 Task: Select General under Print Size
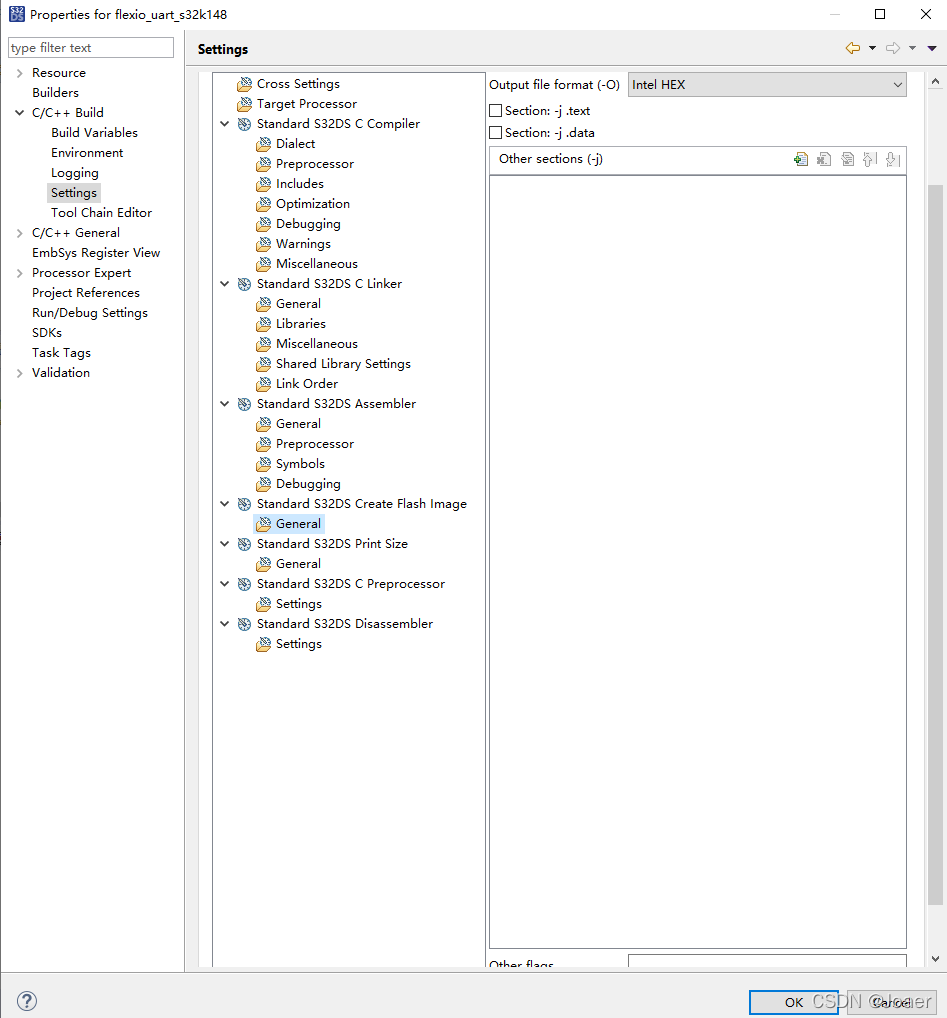(x=298, y=564)
